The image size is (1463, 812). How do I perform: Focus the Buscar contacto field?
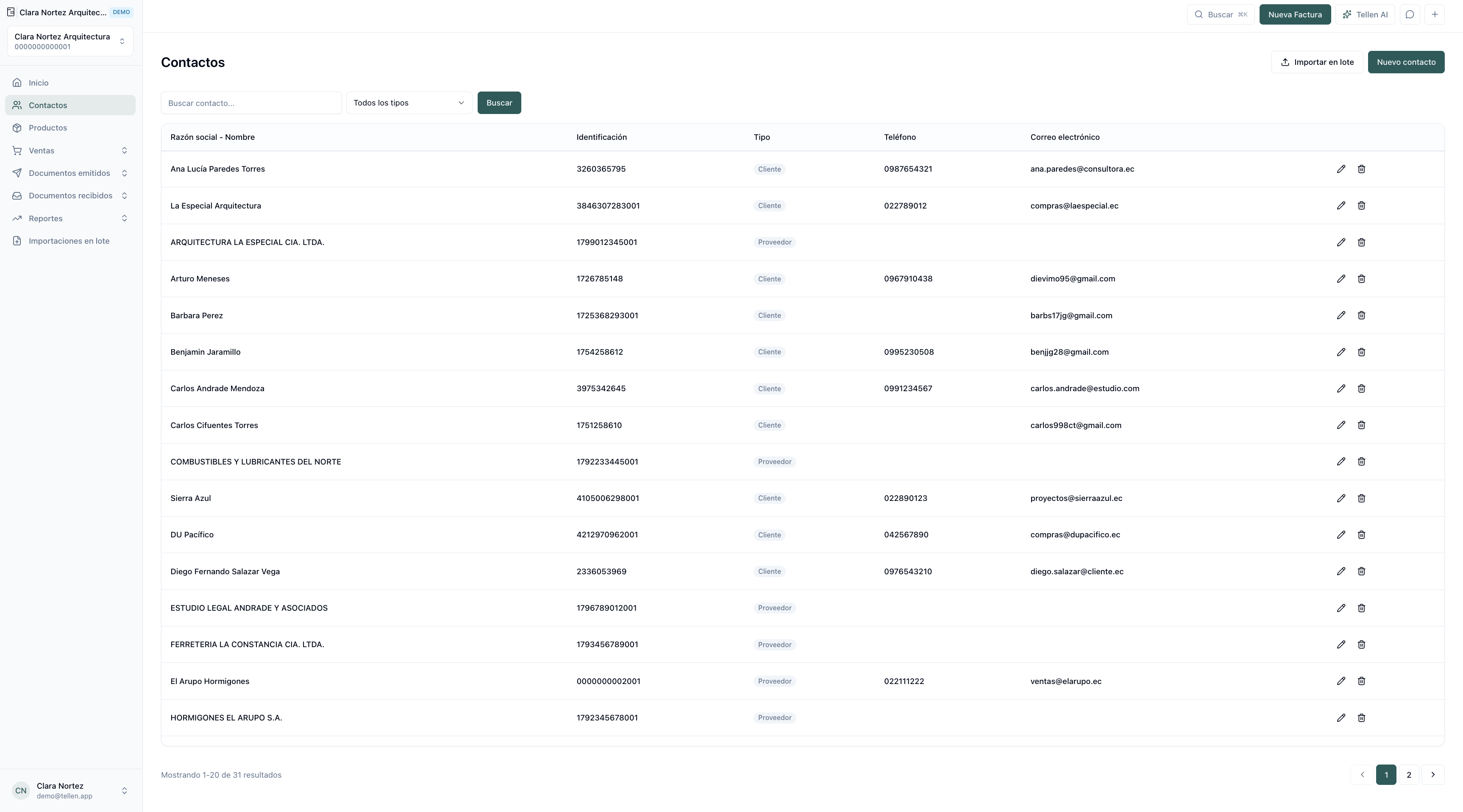pos(252,103)
